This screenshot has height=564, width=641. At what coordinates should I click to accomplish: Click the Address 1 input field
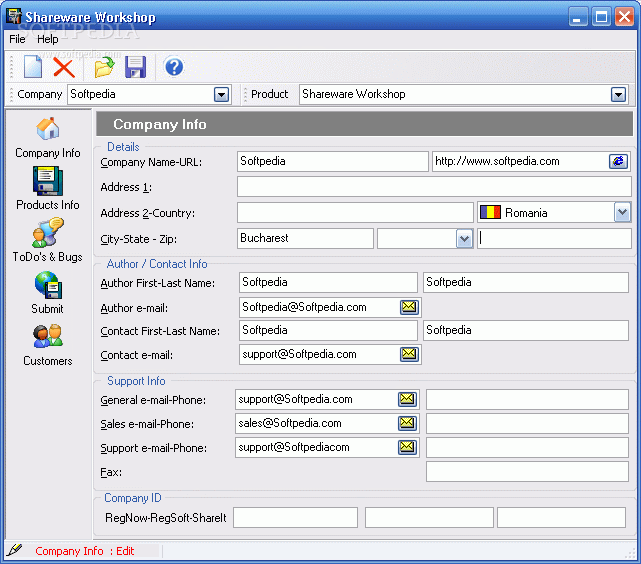click(434, 187)
